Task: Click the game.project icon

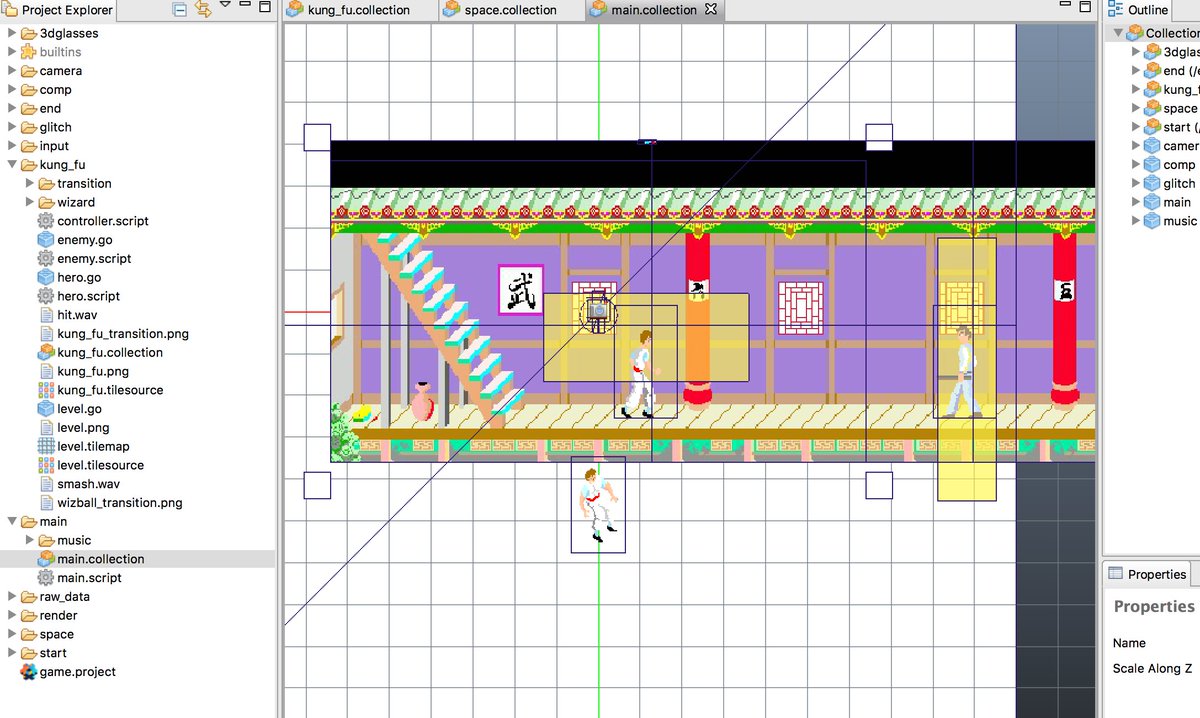Action: click(28, 672)
